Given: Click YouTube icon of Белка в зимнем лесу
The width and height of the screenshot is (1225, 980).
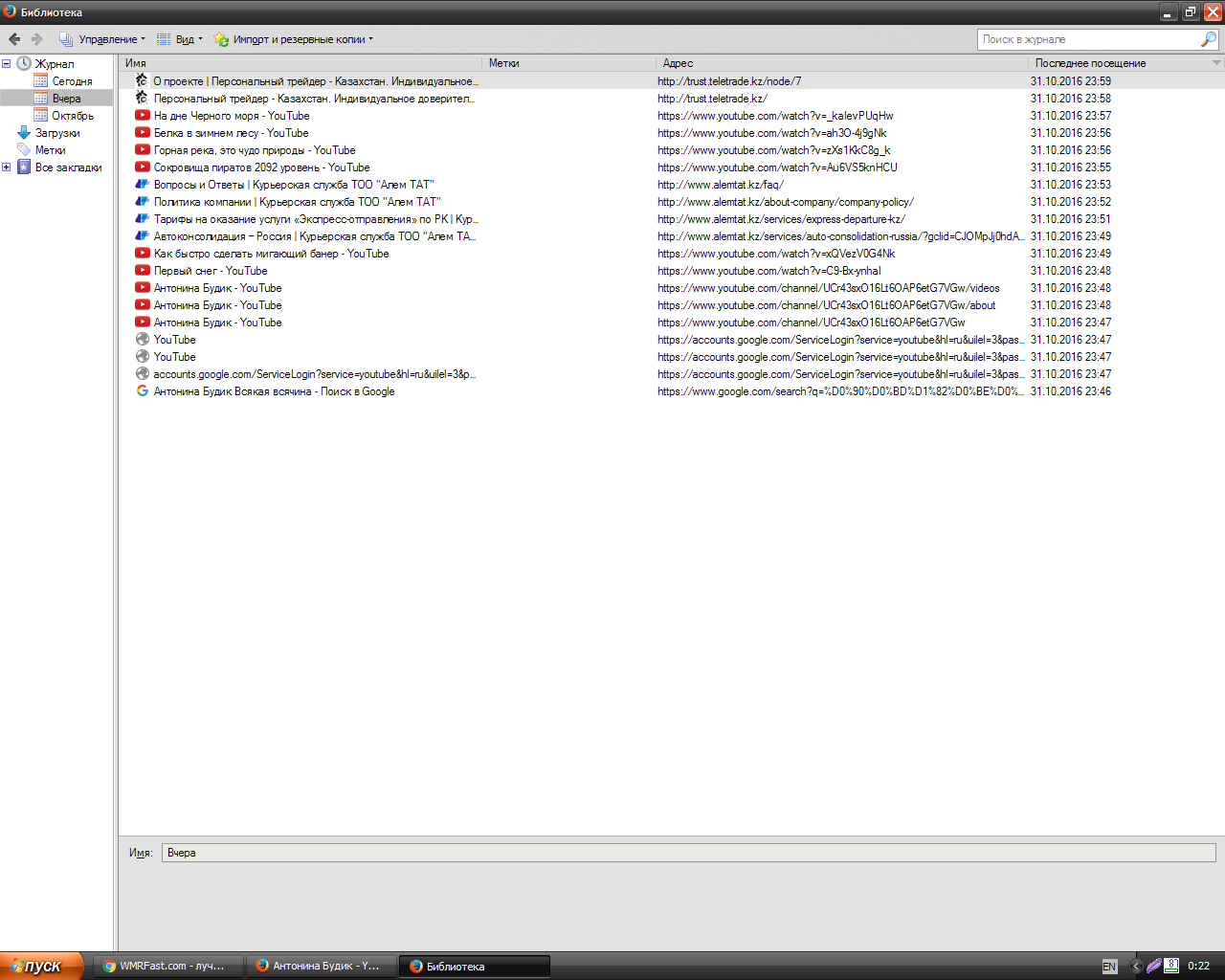Looking at the screenshot, I should pos(142,133).
